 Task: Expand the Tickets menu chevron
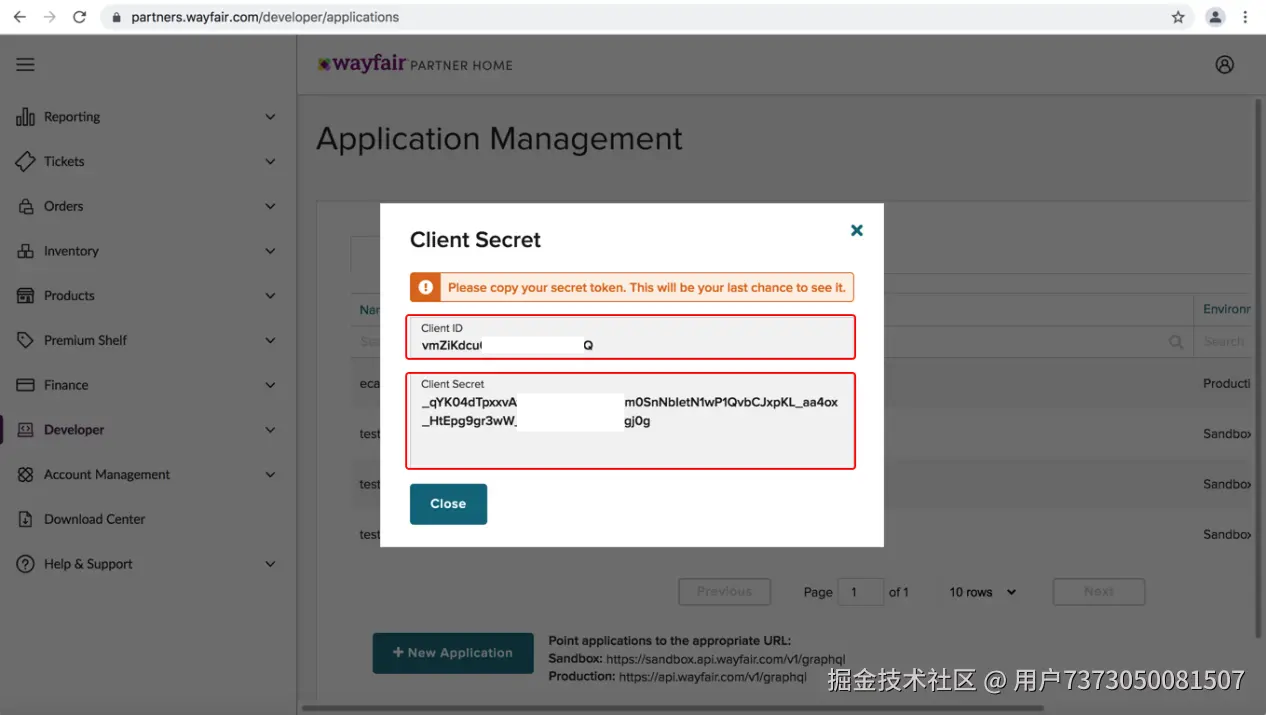point(270,161)
